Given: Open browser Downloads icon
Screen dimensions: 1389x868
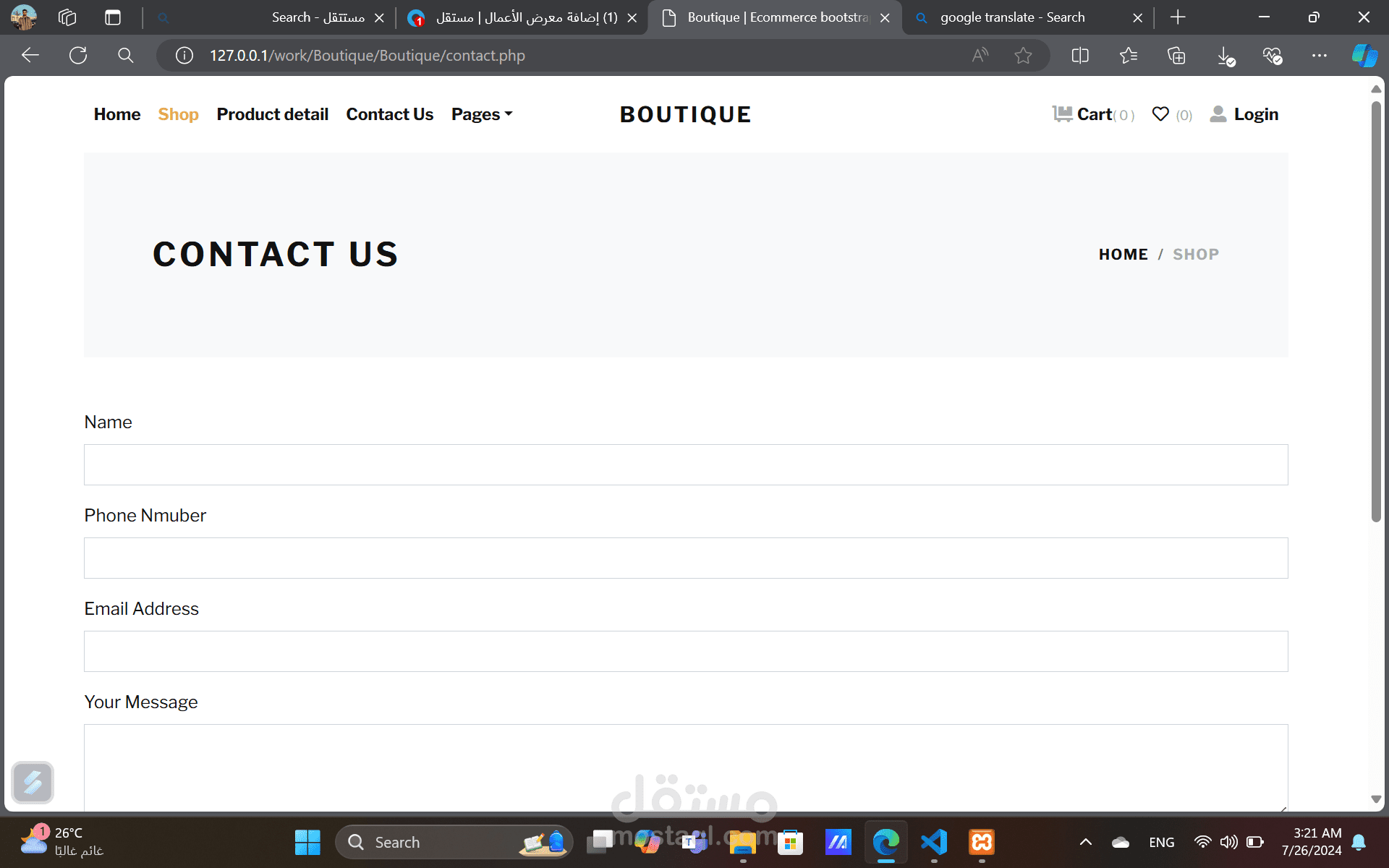Looking at the screenshot, I should [x=1225, y=56].
